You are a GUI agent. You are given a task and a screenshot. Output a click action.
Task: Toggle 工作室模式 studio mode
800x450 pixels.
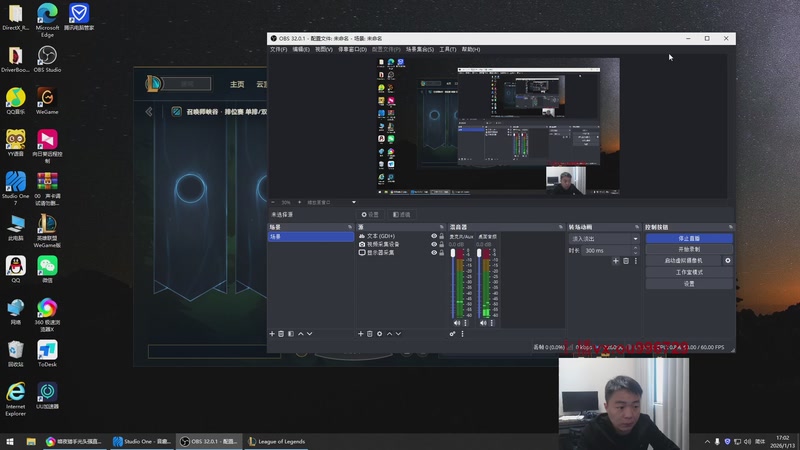[689, 272]
